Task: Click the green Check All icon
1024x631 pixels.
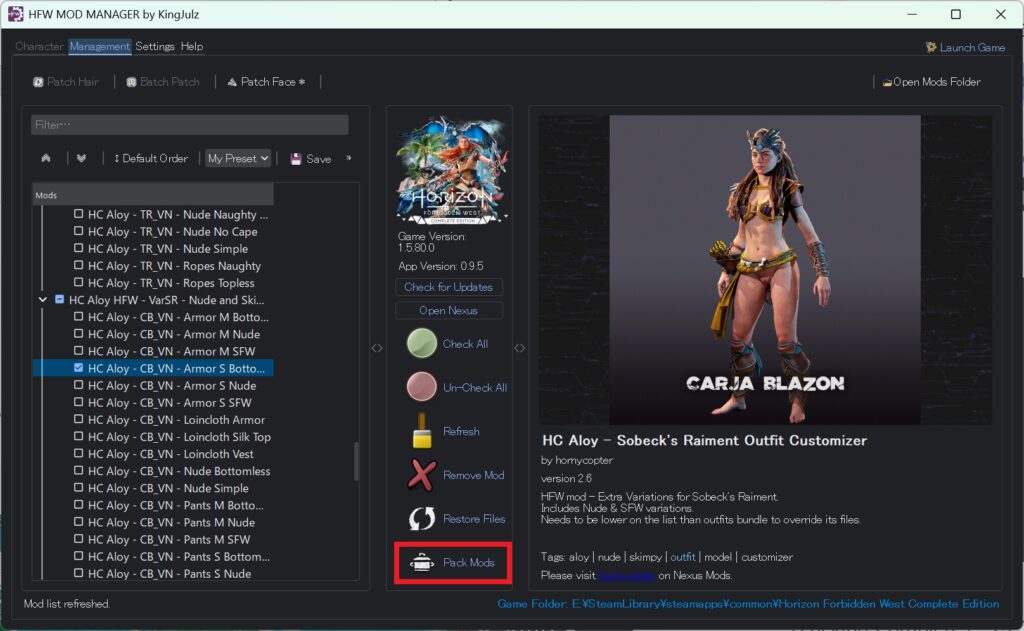Action: coord(422,344)
